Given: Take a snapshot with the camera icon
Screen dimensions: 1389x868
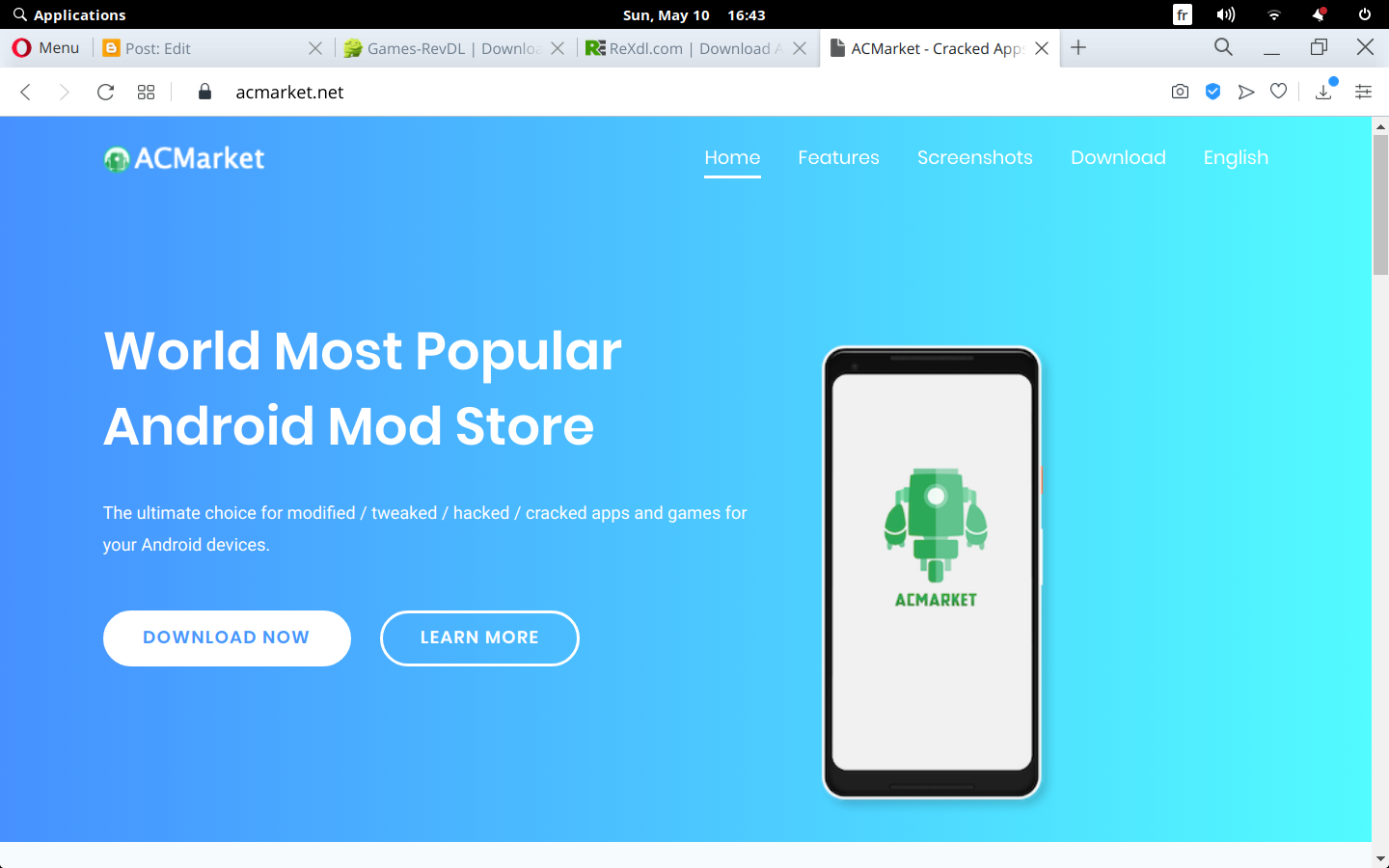Looking at the screenshot, I should (1180, 92).
